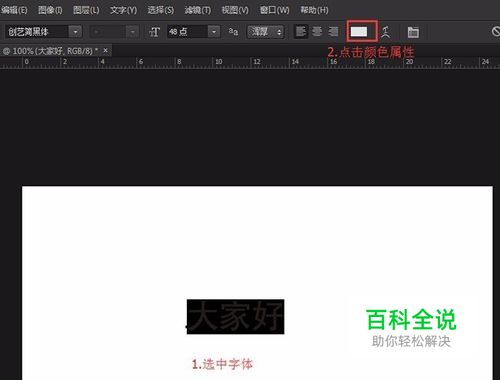
Task: Align text left
Action: pos(301,32)
